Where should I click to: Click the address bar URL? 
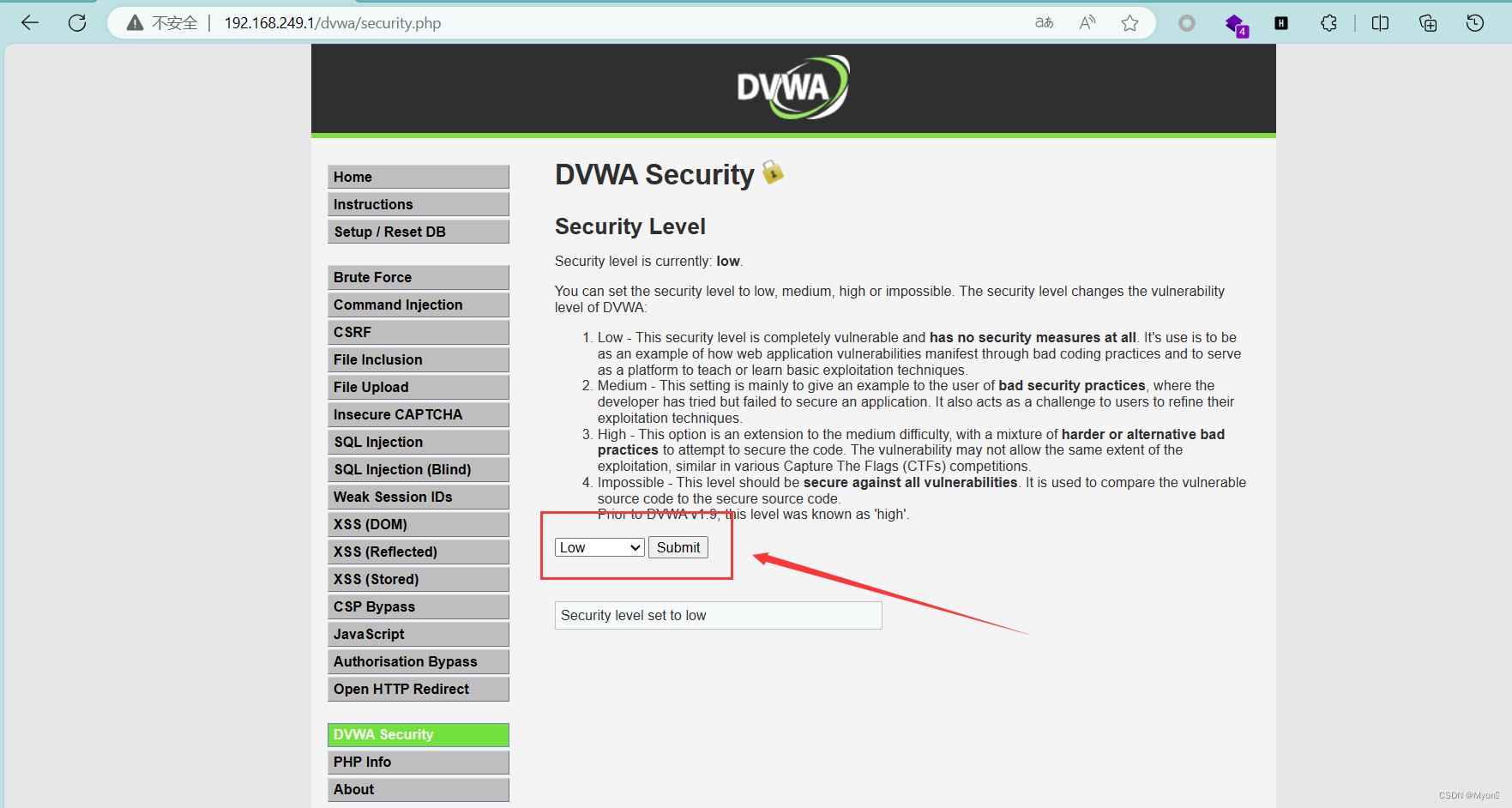tap(333, 23)
